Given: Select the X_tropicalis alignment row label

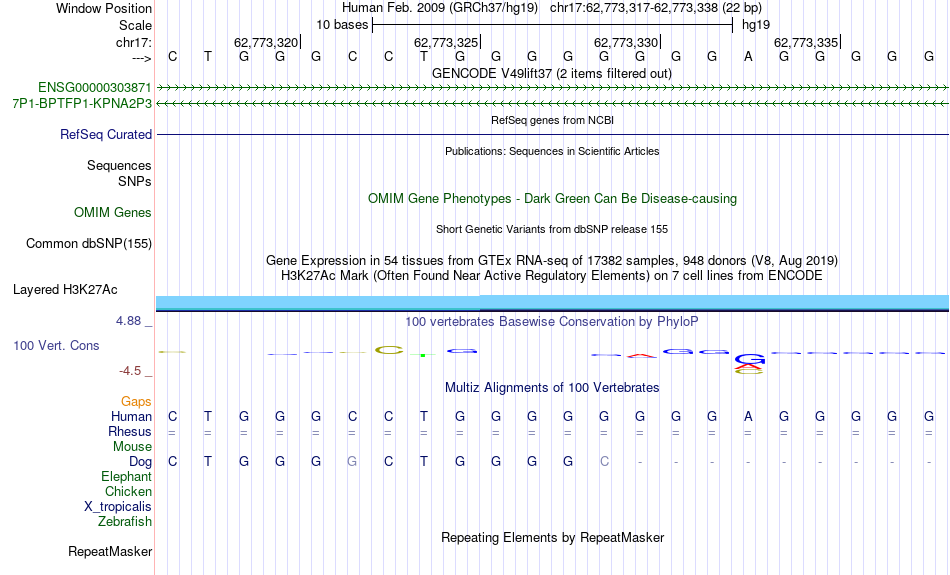Looking at the screenshot, I should (x=118, y=507).
